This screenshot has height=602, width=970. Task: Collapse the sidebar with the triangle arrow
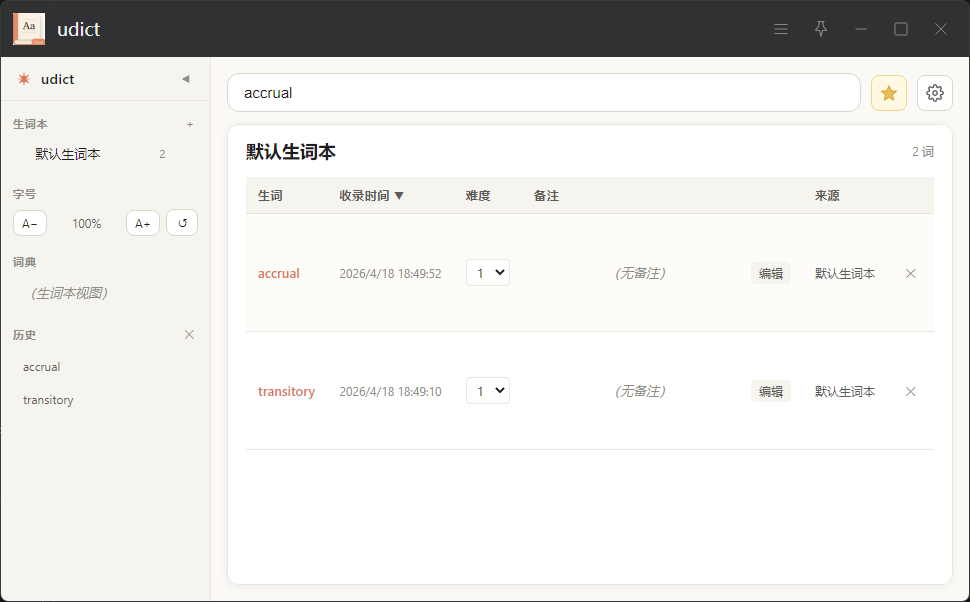coord(185,79)
